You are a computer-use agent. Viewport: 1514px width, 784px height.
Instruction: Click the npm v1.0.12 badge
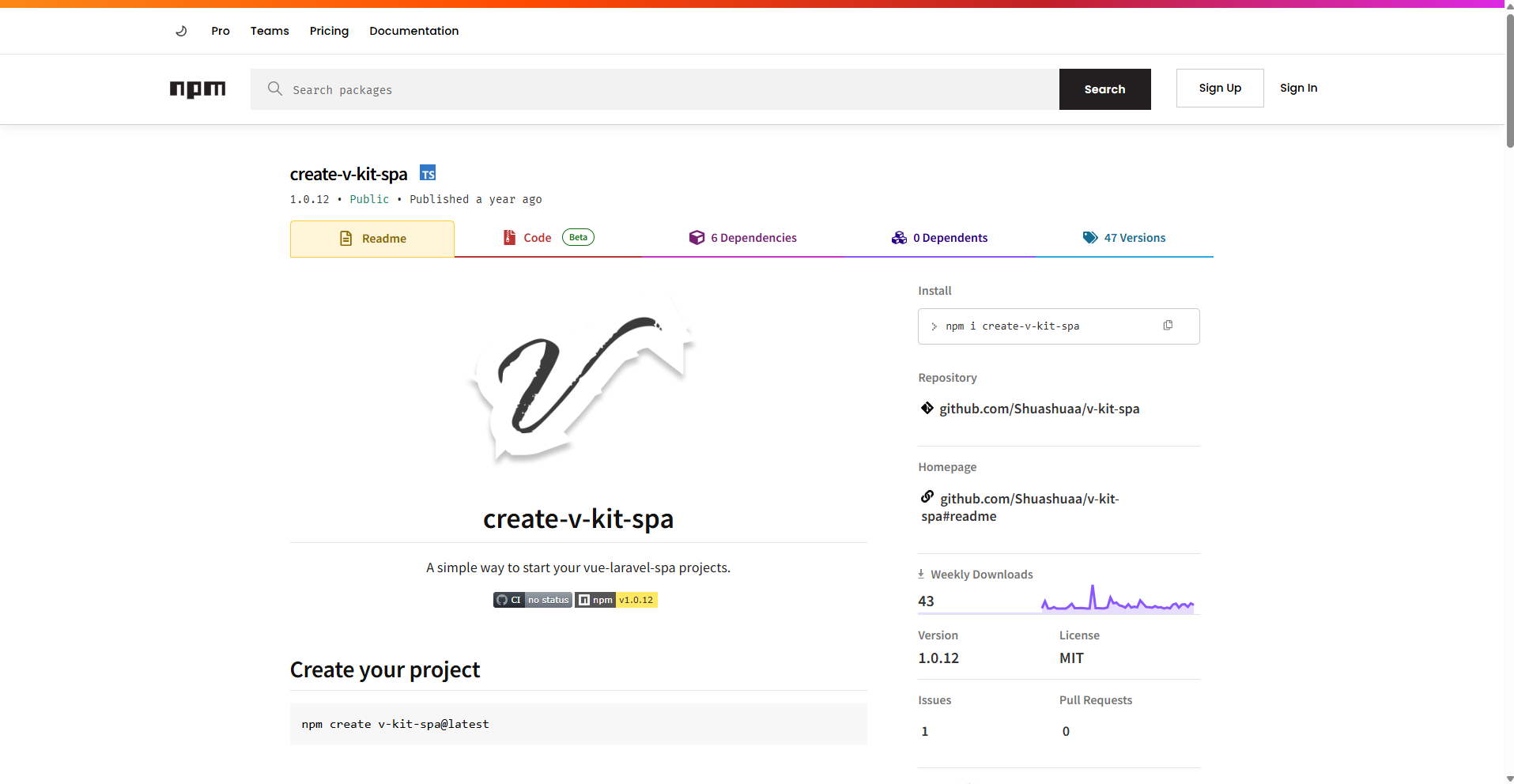tap(616, 600)
